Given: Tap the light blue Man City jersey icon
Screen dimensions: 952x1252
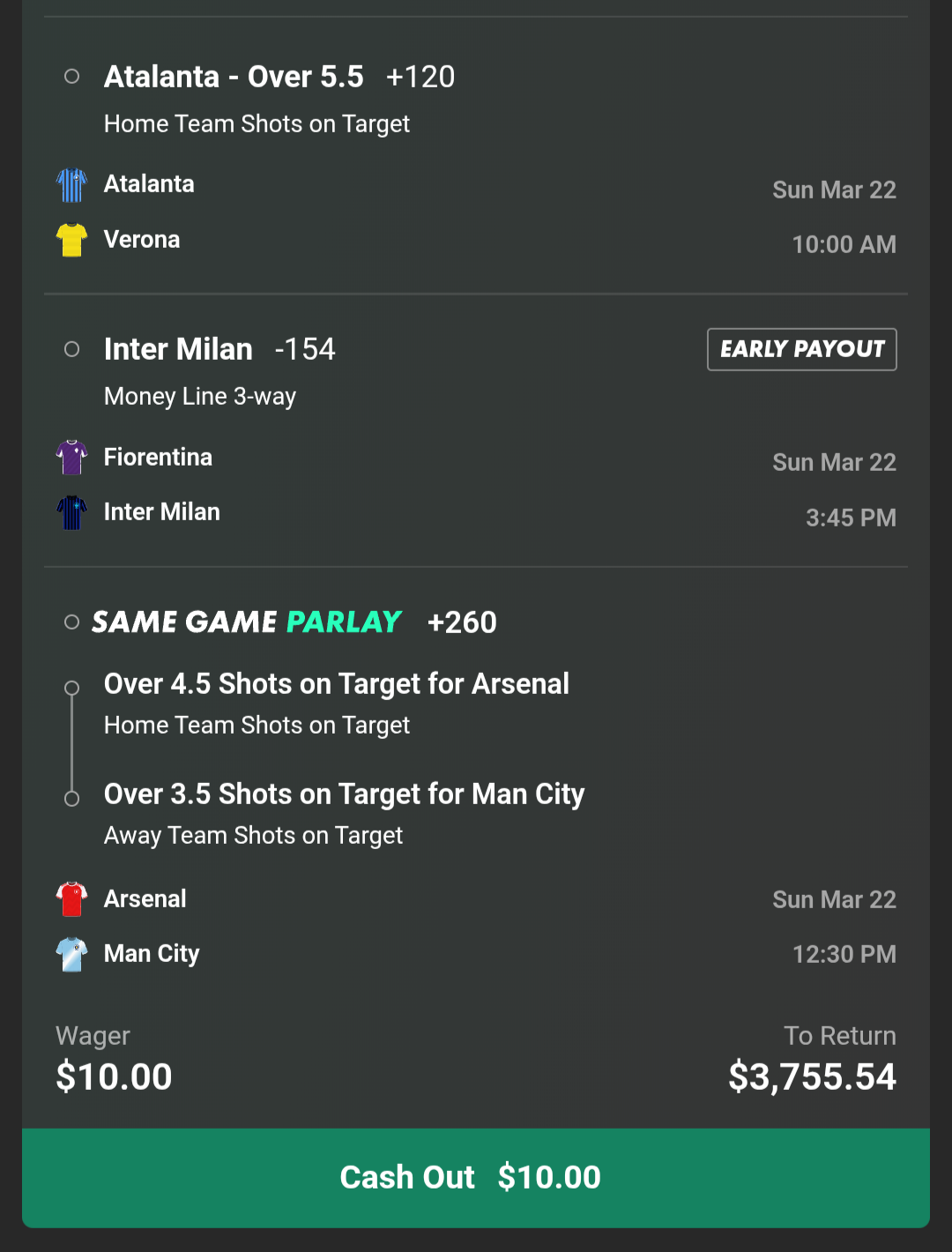Looking at the screenshot, I should tap(71, 954).
